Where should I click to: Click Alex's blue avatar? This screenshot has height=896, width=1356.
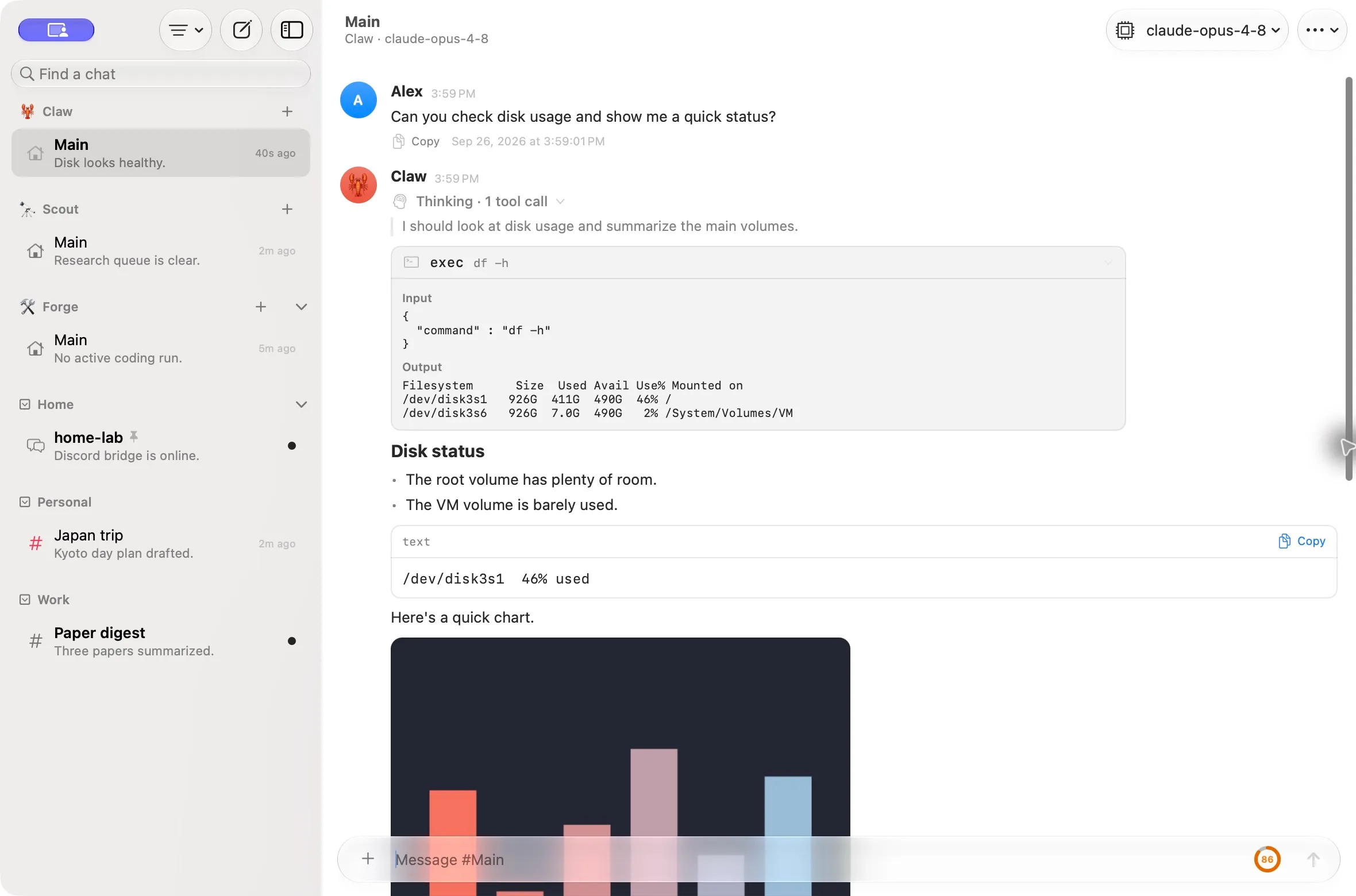click(359, 100)
